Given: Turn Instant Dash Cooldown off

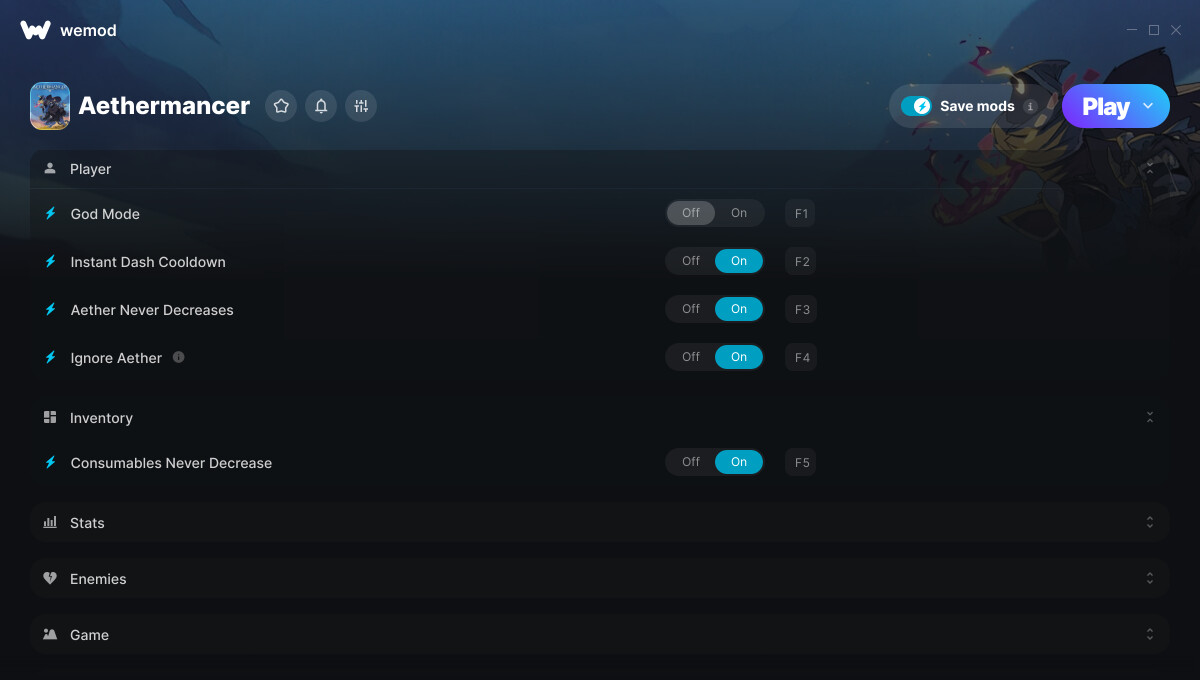Looking at the screenshot, I should (691, 261).
